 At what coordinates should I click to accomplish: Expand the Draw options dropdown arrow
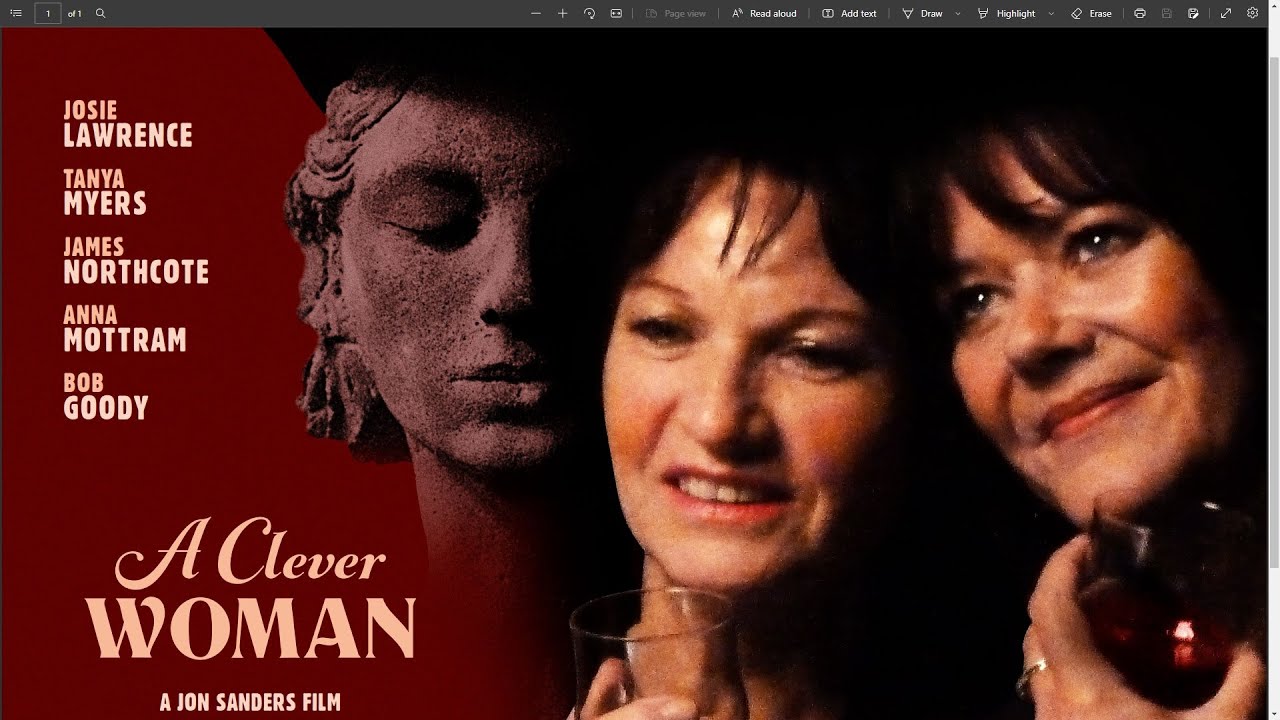pos(958,13)
